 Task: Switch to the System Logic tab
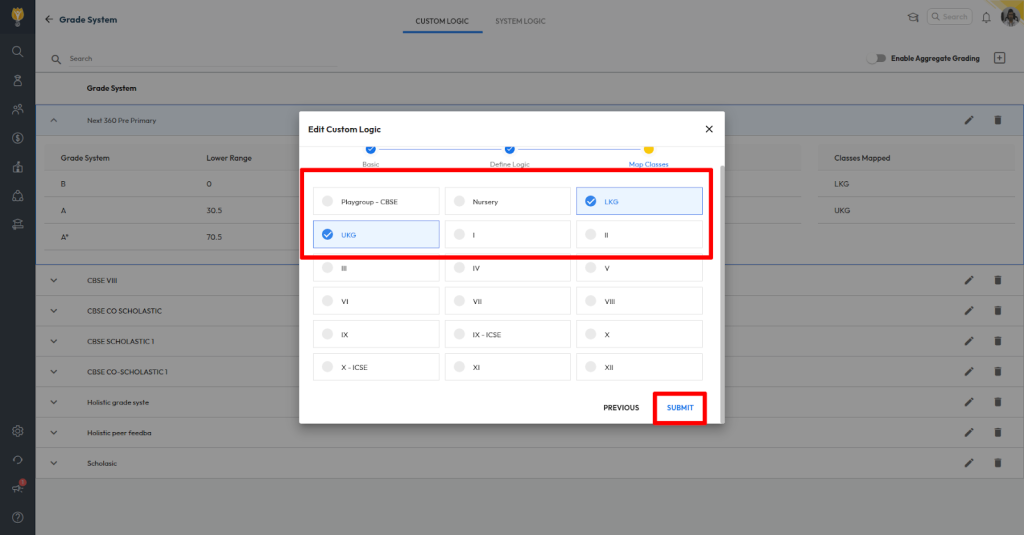[520, 20]
